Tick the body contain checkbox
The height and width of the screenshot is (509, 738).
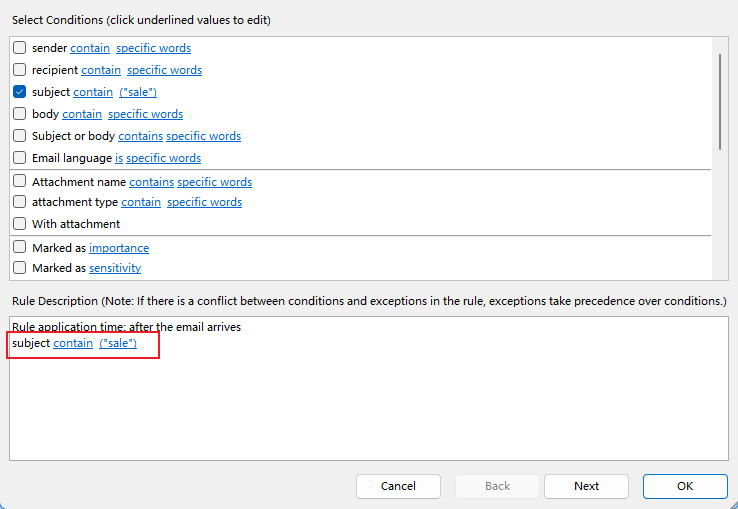19,114
